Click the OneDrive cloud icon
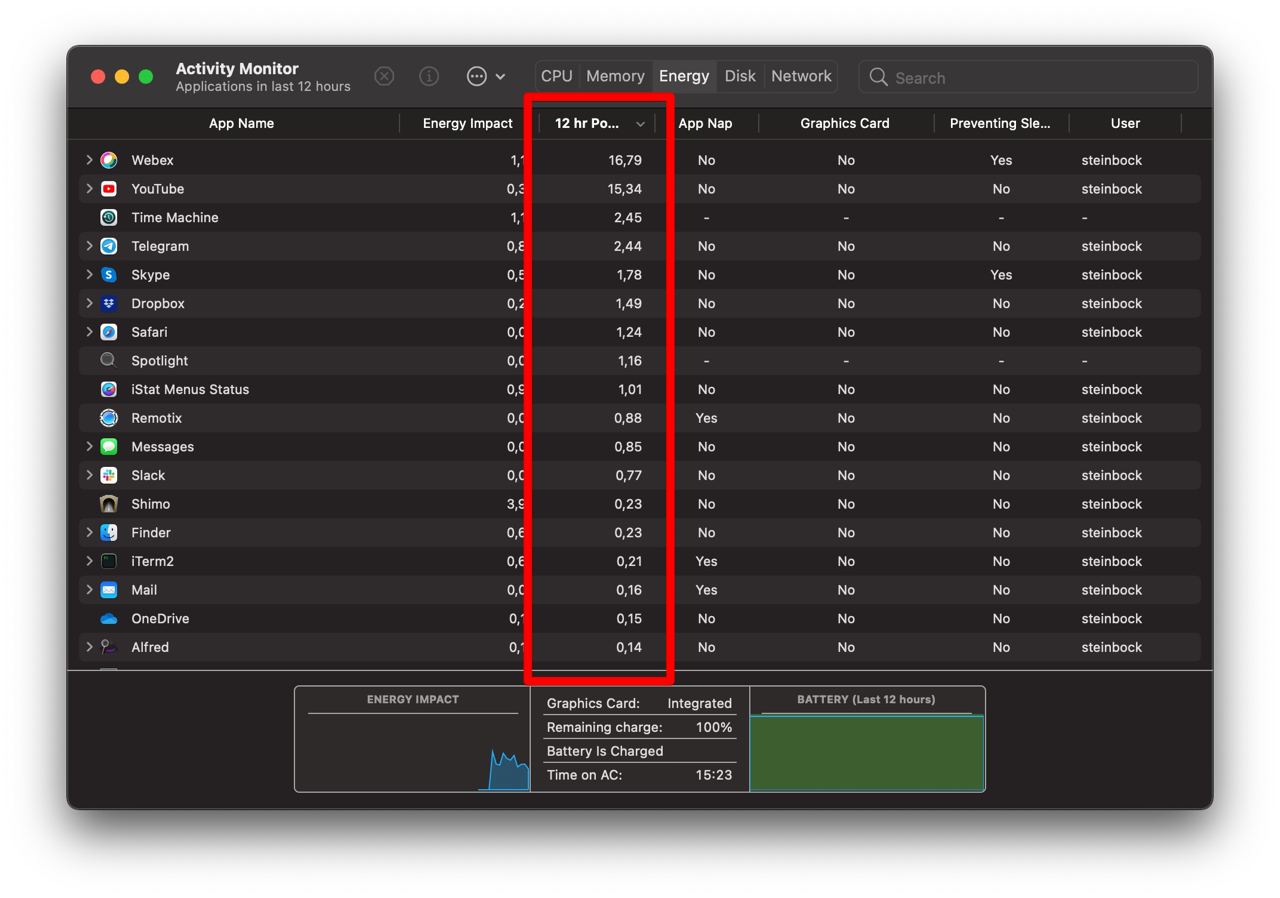This screenshot has width=1280, height=898. pos(109,619)
